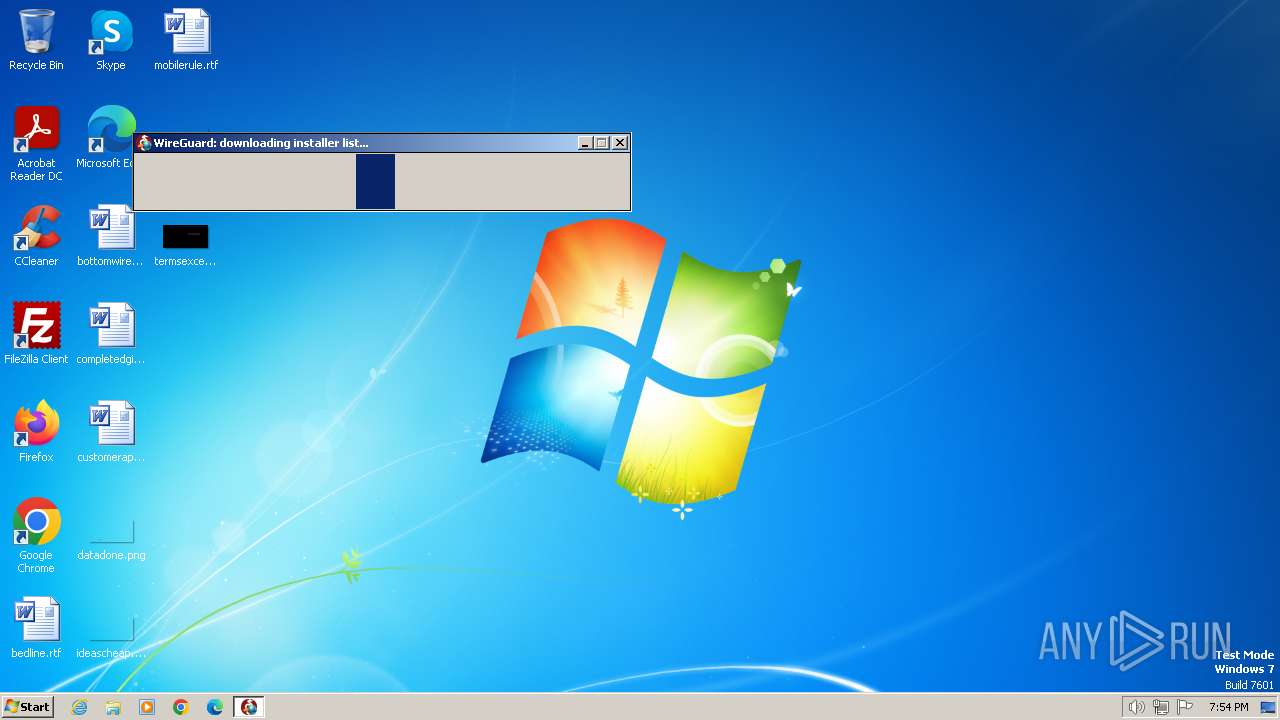Click the WireGuard downloading installer list title
Image resolution: width=1280 pixels, height=720 pixels.
[261, 143]
